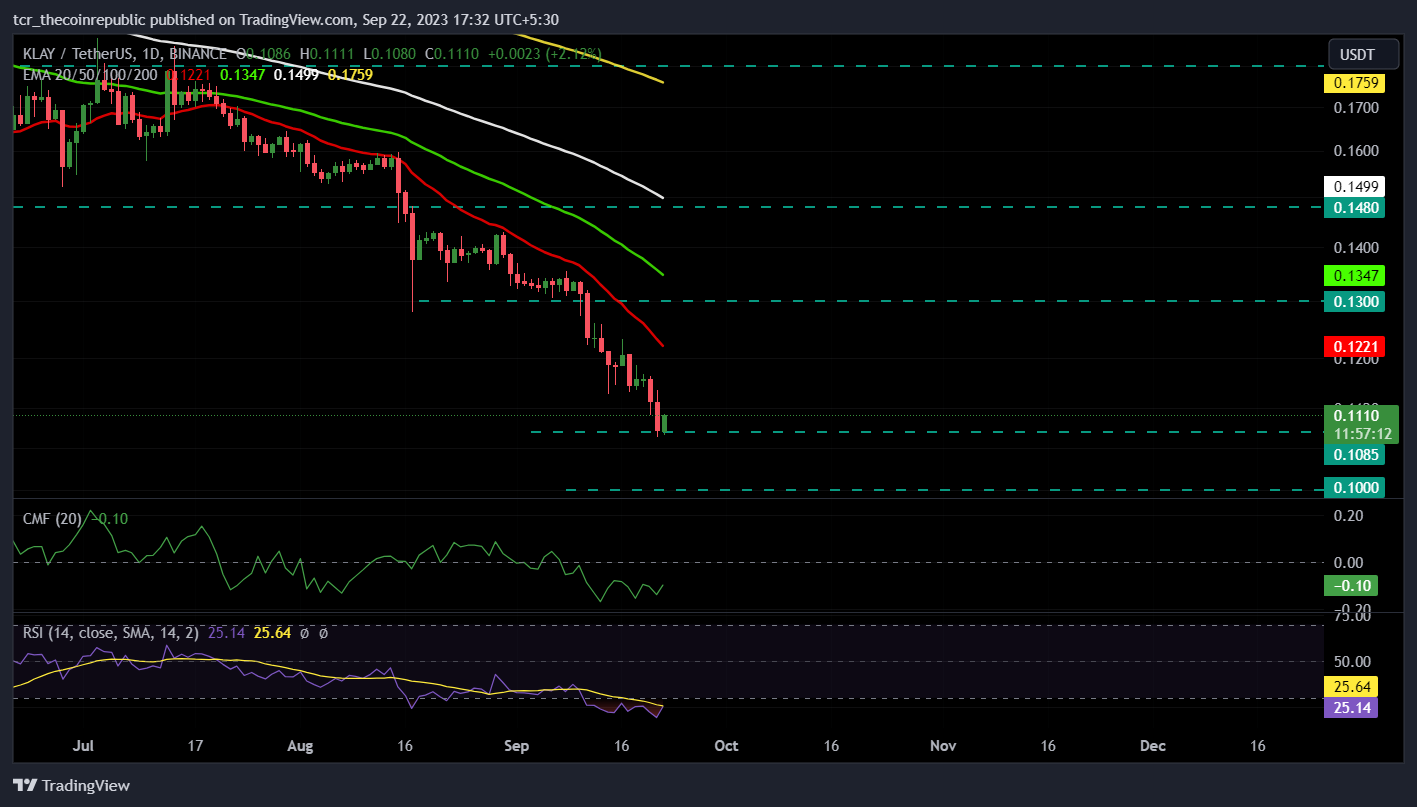Click the 11:57:12 candle countdown timer
This screenshot has width=1417, height=807.
pyautogui.click(x=1361, y=434)
